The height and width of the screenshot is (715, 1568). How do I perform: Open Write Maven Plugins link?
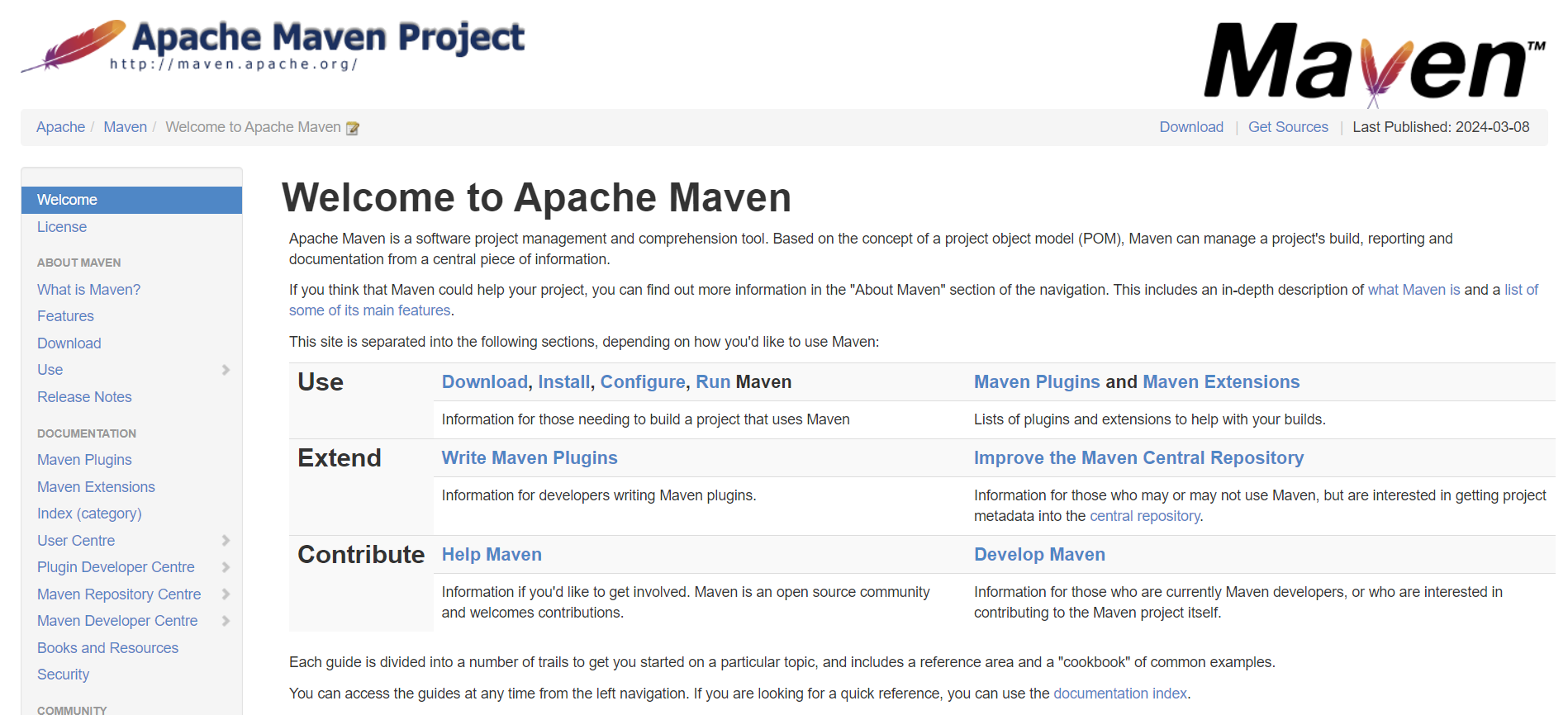pos(530,458)
